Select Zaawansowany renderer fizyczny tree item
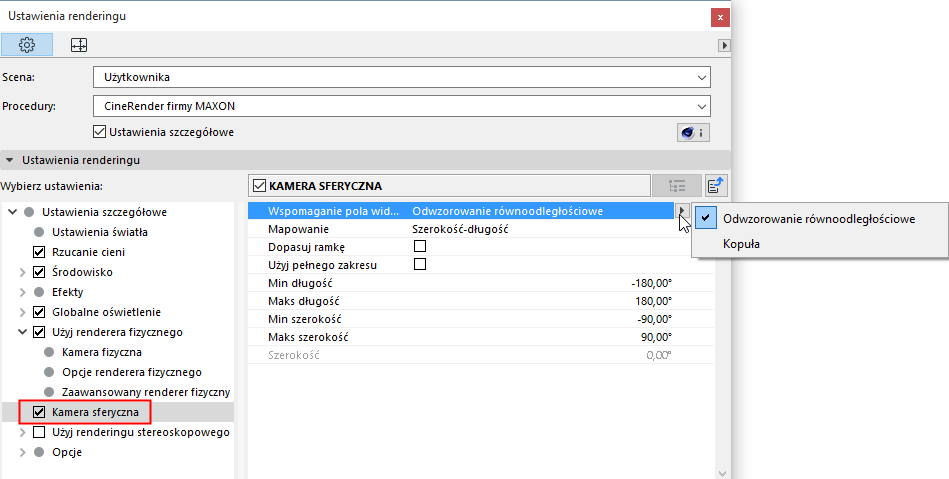 pos(146,392)
